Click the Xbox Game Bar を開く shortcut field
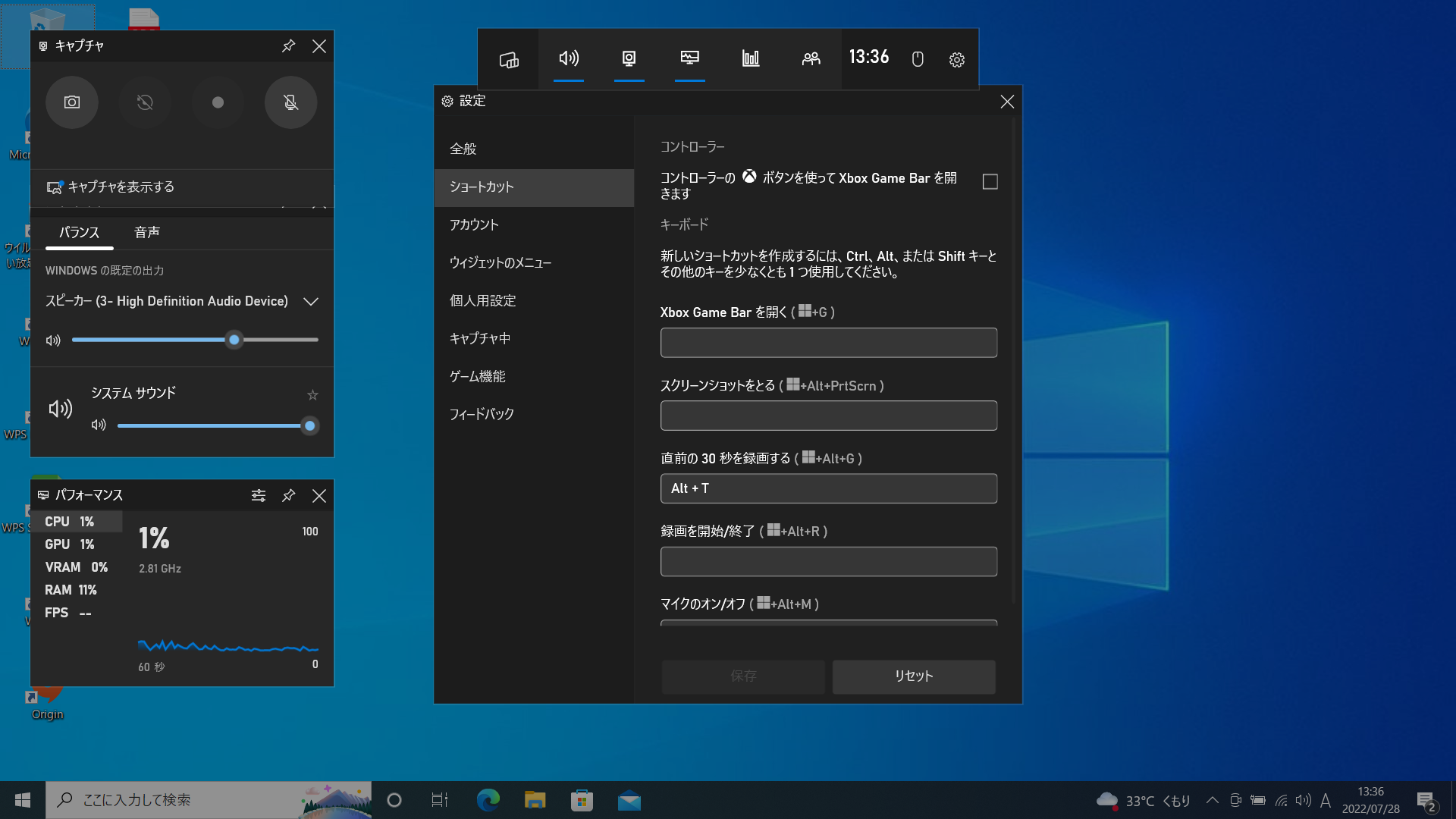Image resolution: width=1456 pixels, height=819 pixels. 829,343
